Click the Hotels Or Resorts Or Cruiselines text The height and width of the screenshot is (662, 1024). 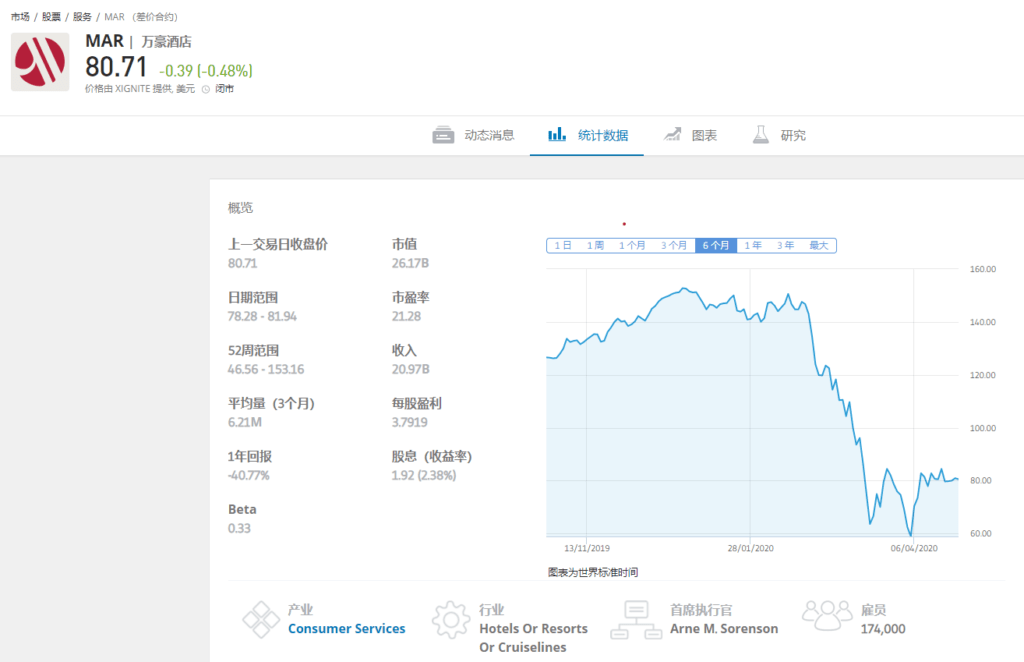click(534, 638)
